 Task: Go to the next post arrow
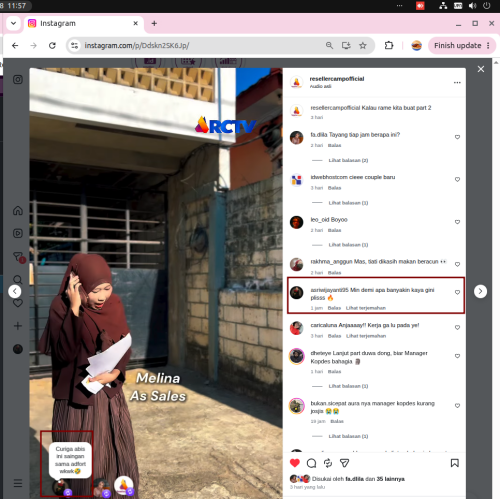[480, 291]
